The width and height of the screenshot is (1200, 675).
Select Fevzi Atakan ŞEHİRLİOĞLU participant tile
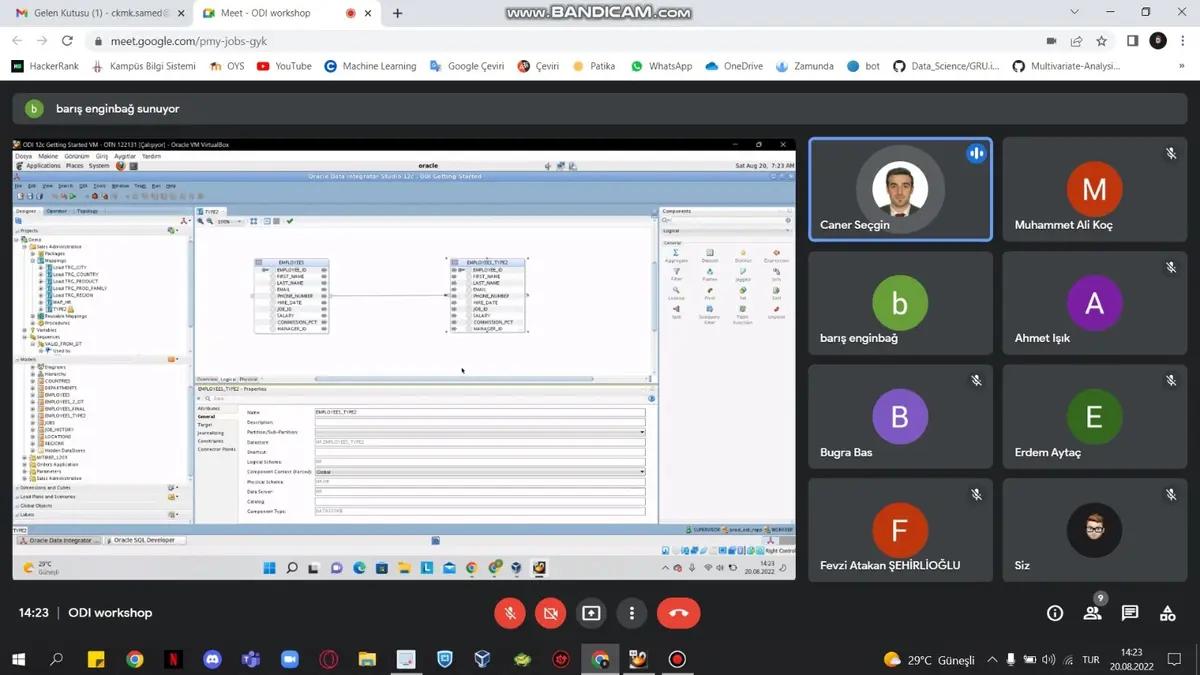[900, 529]
